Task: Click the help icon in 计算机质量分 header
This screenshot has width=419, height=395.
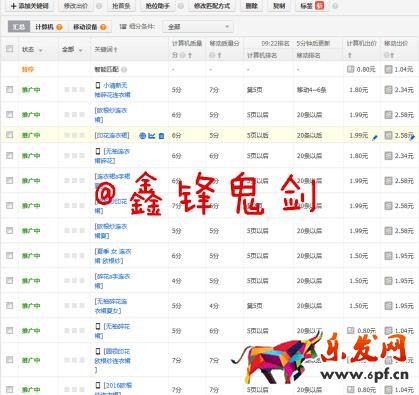Action: (182, 55)
